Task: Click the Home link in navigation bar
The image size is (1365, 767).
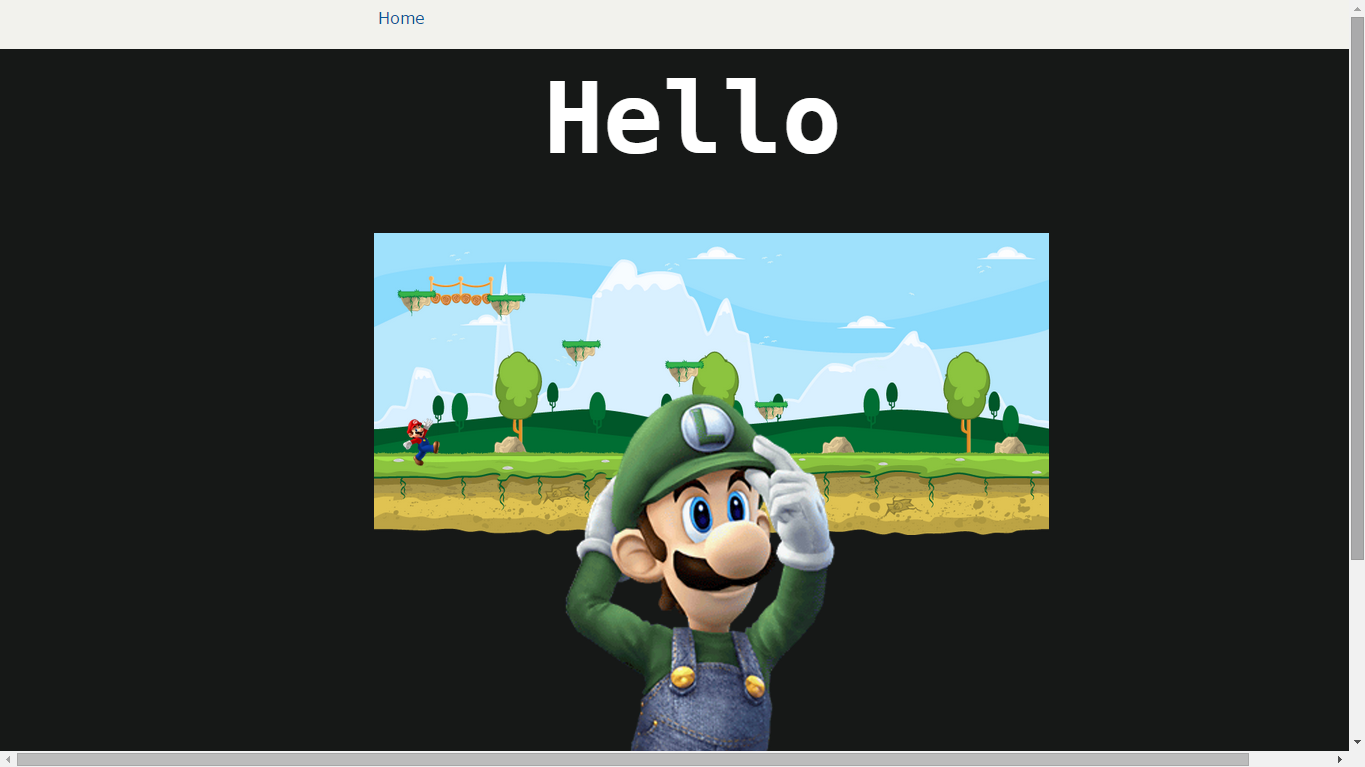Action: pyautogui.click(x=401, y=19)
